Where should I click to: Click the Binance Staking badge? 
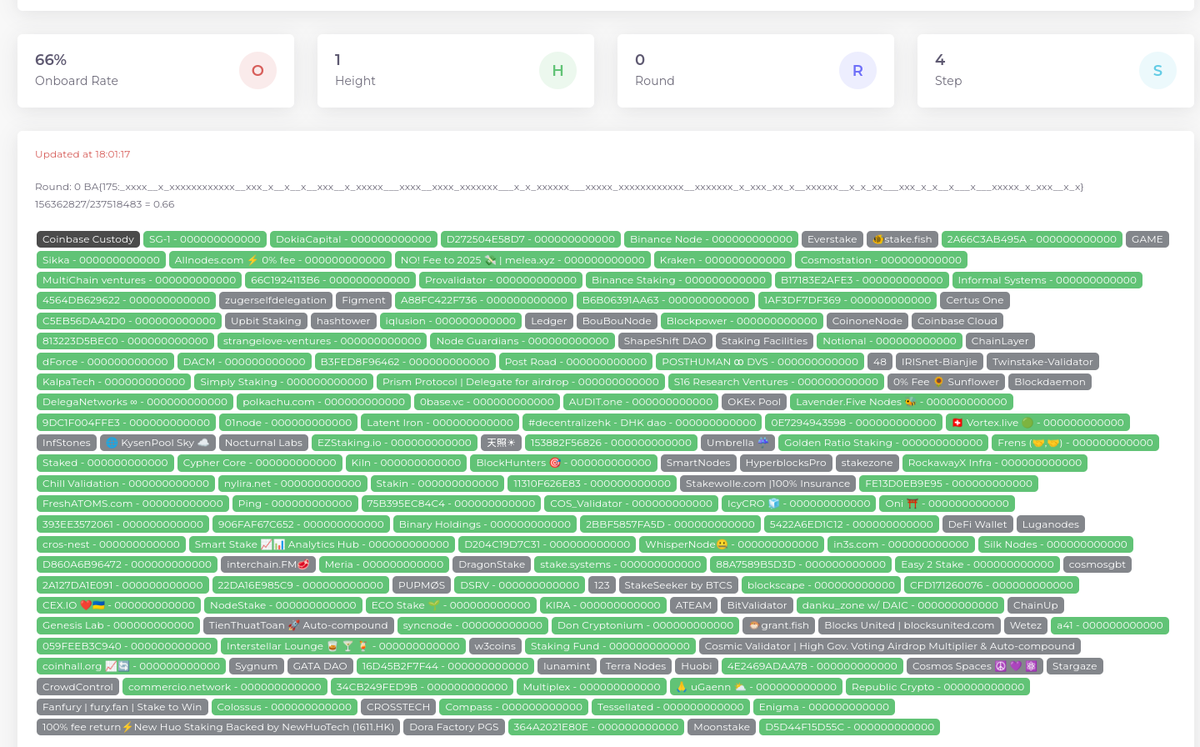point(677,280)
